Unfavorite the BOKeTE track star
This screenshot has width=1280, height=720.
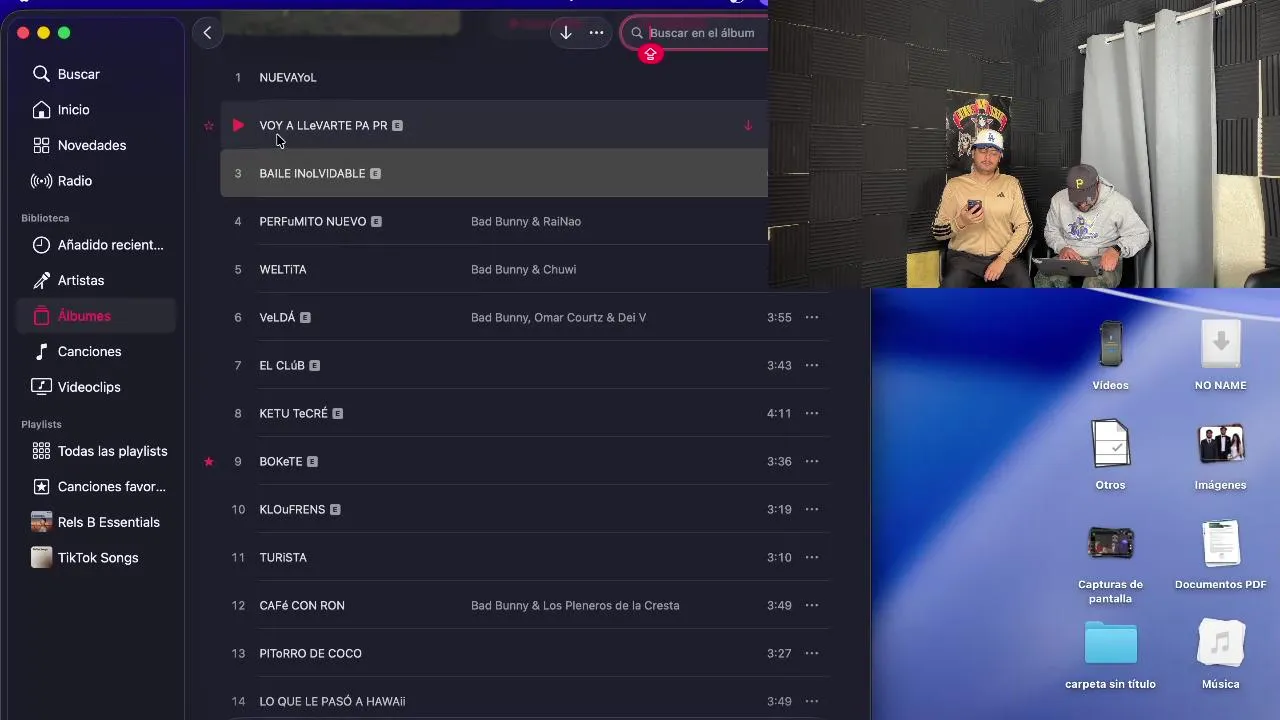(x=209, y=462)
